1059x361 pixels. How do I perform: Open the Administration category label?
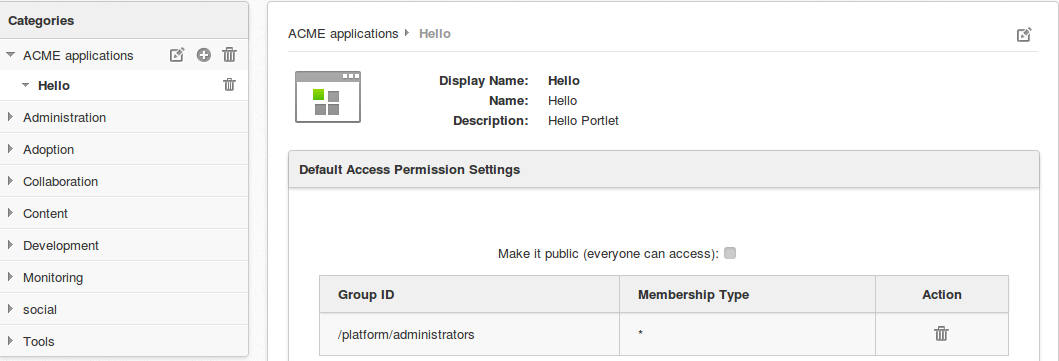[x=64, y=117]
